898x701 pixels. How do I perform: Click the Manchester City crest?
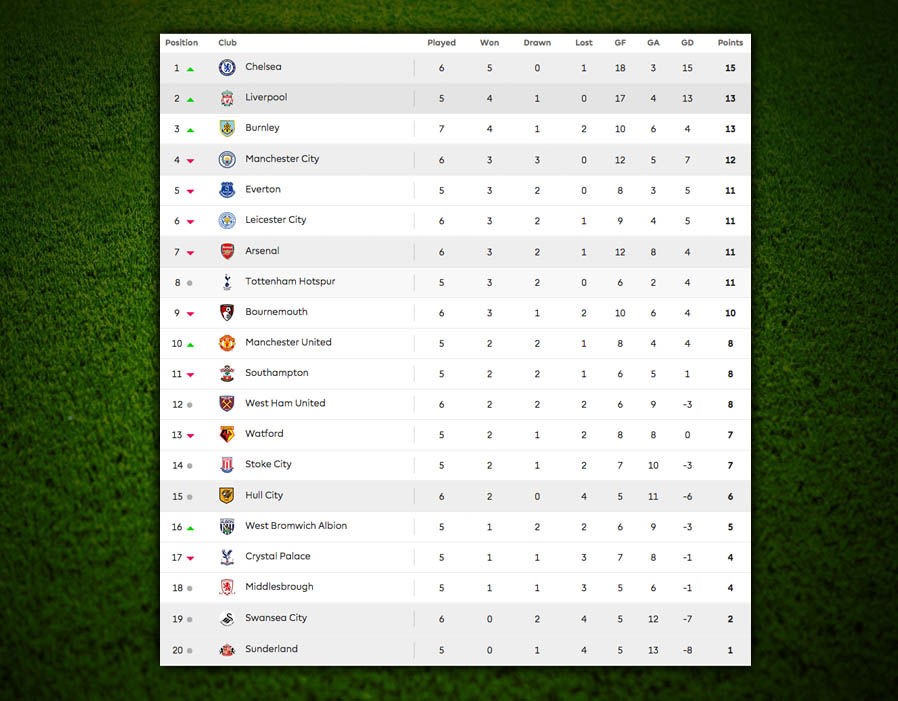click(x=227, y=159)
